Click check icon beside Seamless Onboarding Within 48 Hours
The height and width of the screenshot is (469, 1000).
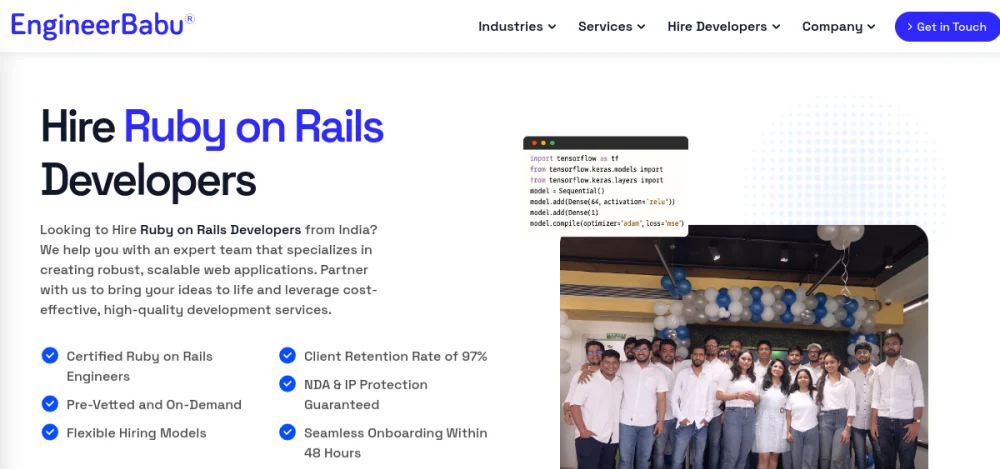tap(288, 432)
